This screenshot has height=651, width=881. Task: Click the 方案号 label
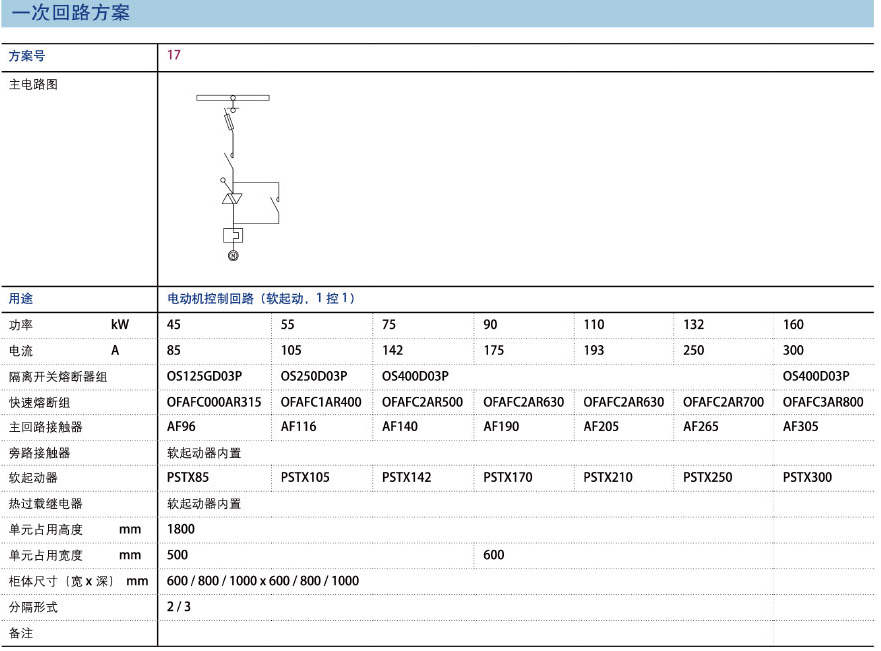tap(27, 56)
